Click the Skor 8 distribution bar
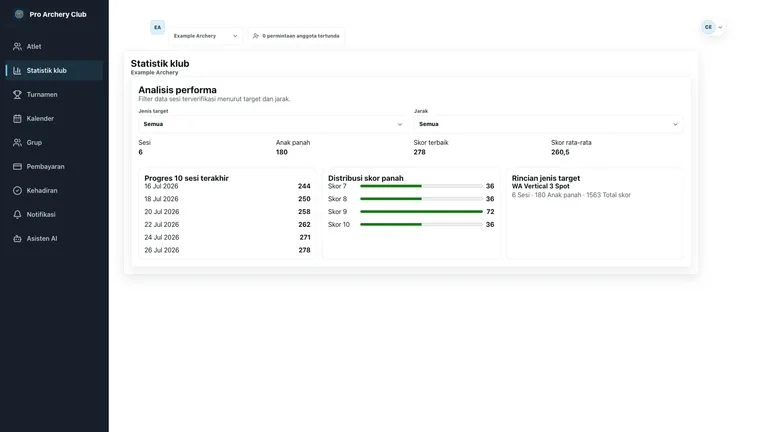This screenshot has width=768, height=432. (x=421, y=199)
